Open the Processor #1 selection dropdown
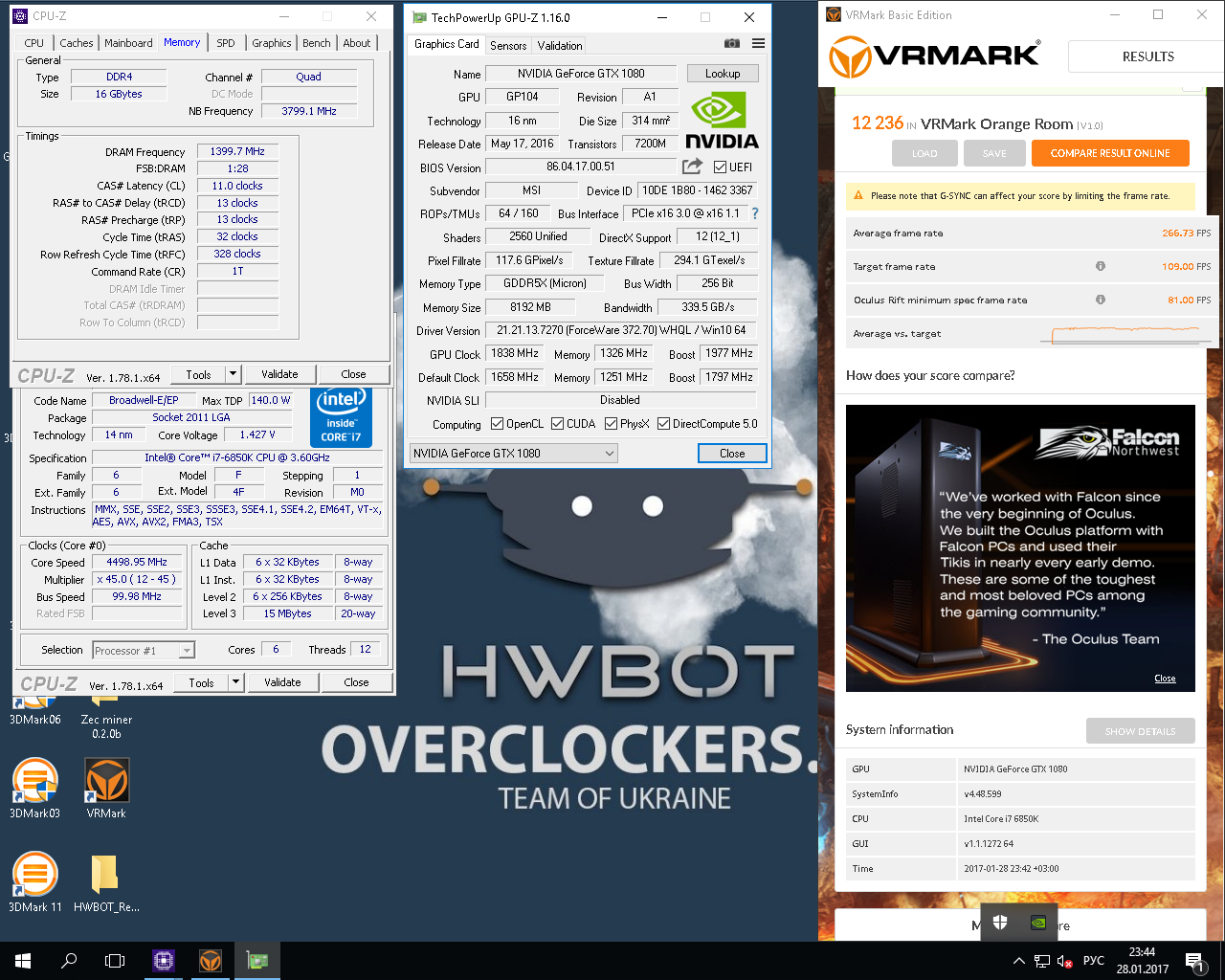1225x980 pixels. 144,651
